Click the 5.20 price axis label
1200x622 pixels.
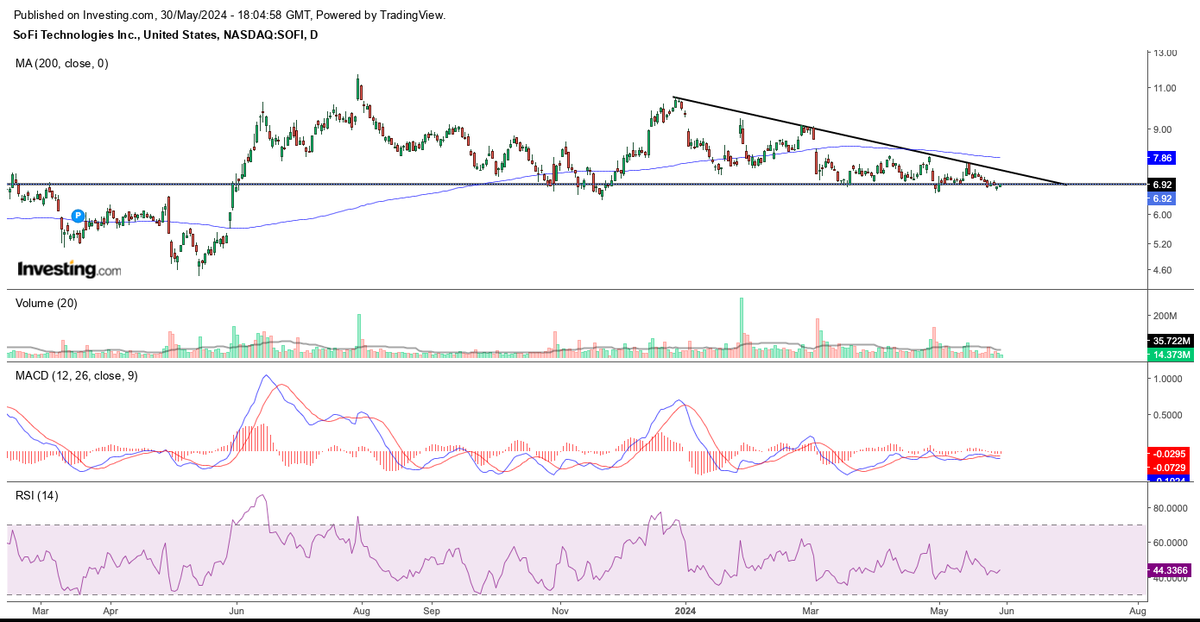1161,244
